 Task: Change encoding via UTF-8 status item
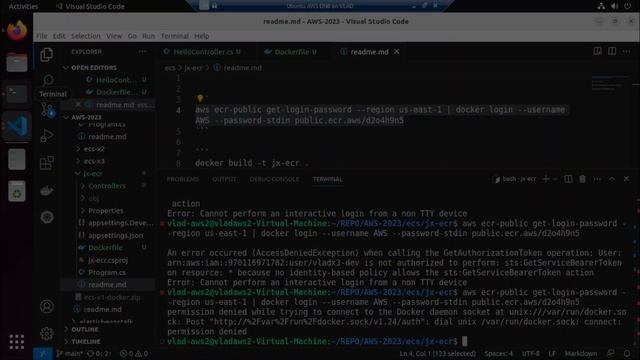[x=531, y=353]
